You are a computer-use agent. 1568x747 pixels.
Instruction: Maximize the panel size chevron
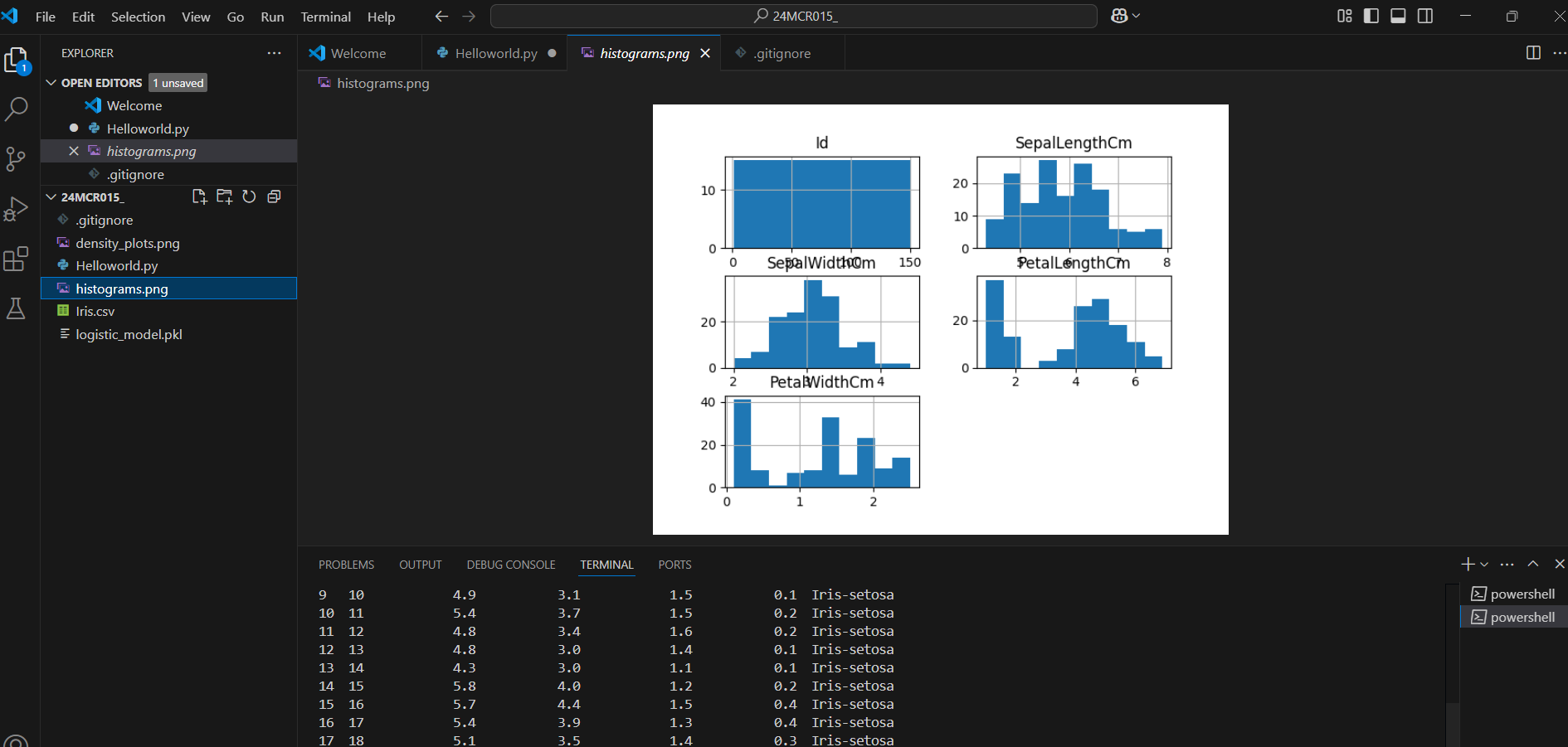pos(1533,564)
